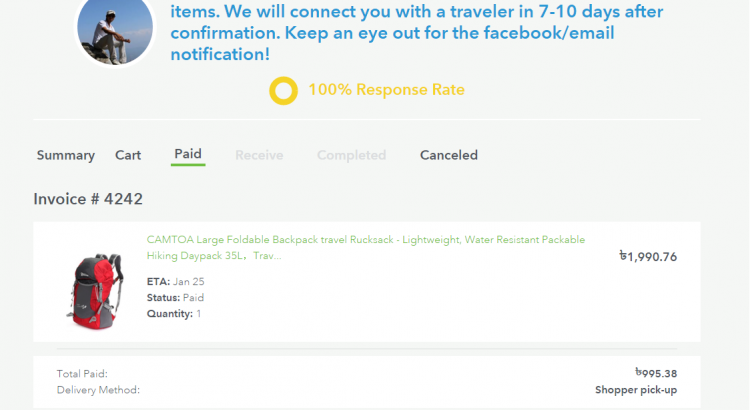This screenshot has height=410, width=750.
Task: Open the Summary tab
Action: click(66, 155)
